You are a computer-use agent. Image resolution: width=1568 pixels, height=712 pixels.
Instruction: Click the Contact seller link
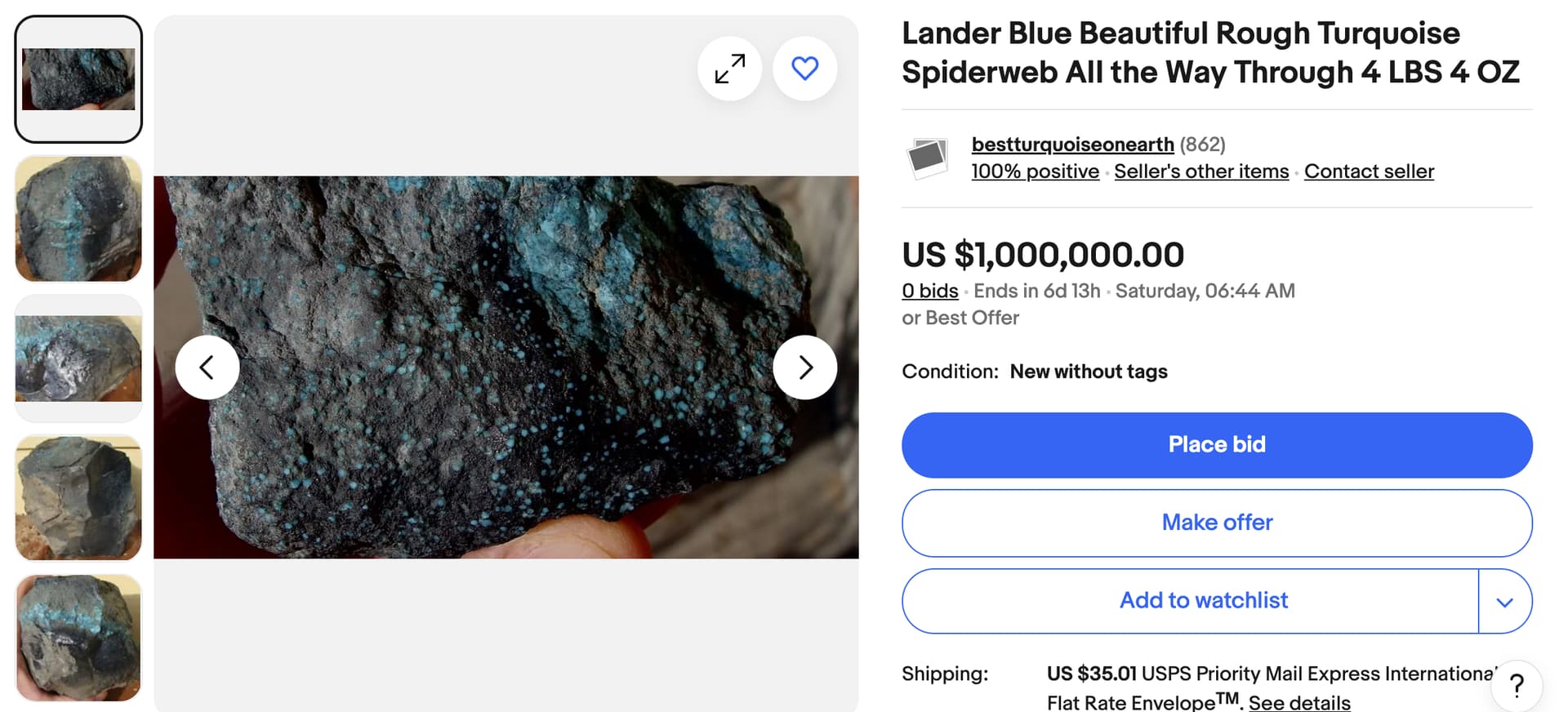coord(1369,171)
